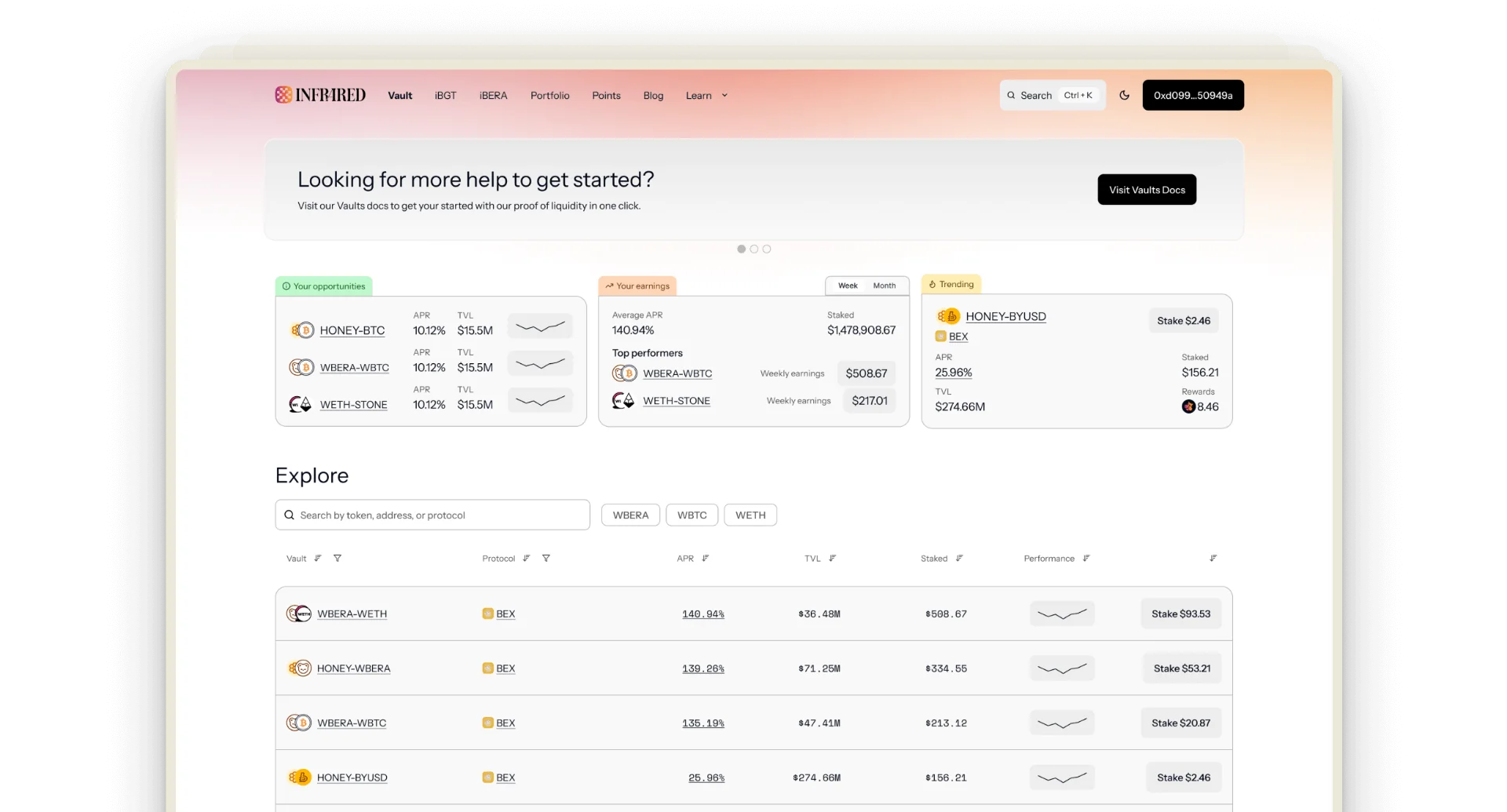
Task: Click Stake $2.46 in Trending card
Action: coord(1184,320)
